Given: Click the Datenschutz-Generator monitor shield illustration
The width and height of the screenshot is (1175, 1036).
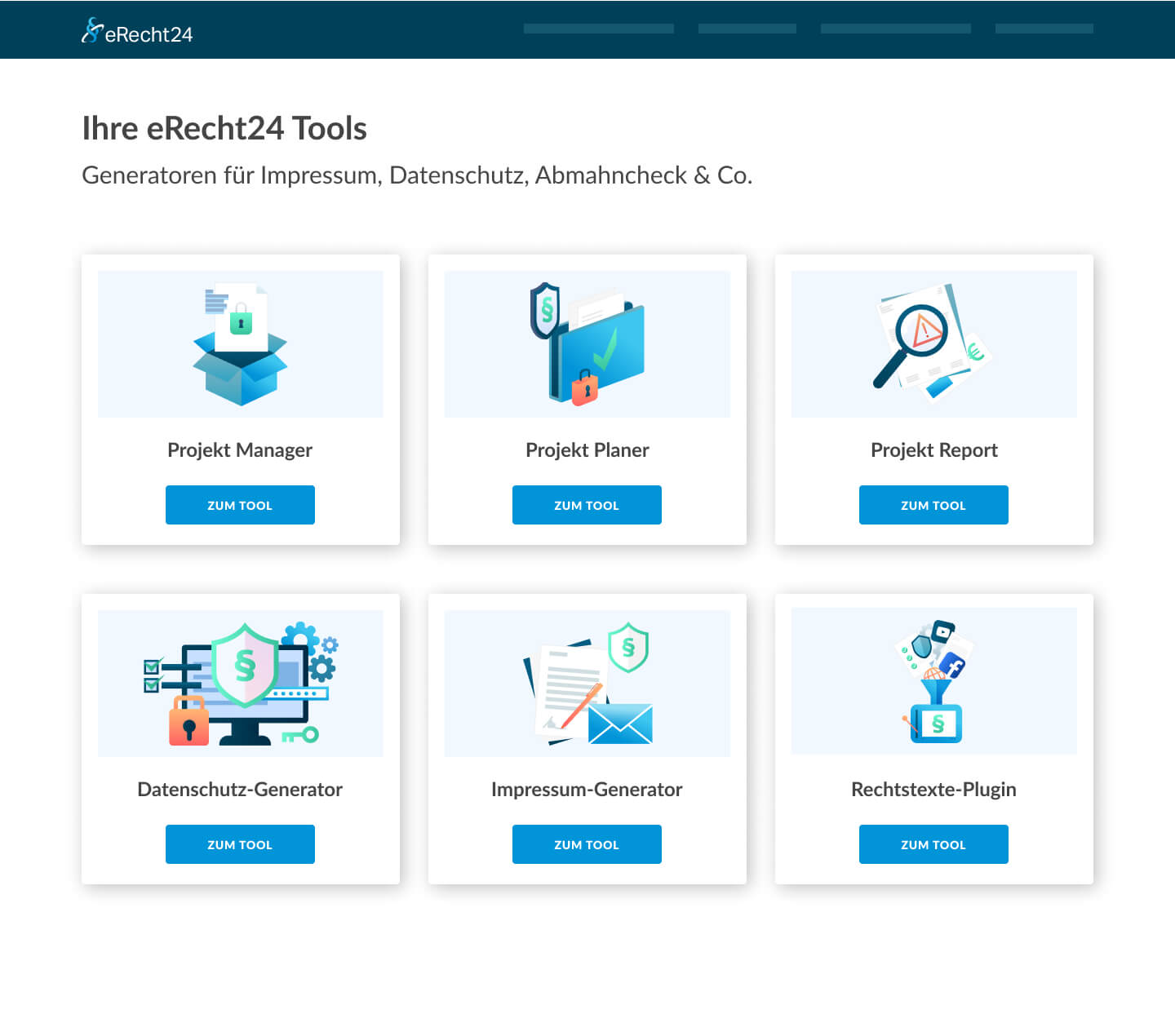Looking at the screenshot, I should coord(240,684).
